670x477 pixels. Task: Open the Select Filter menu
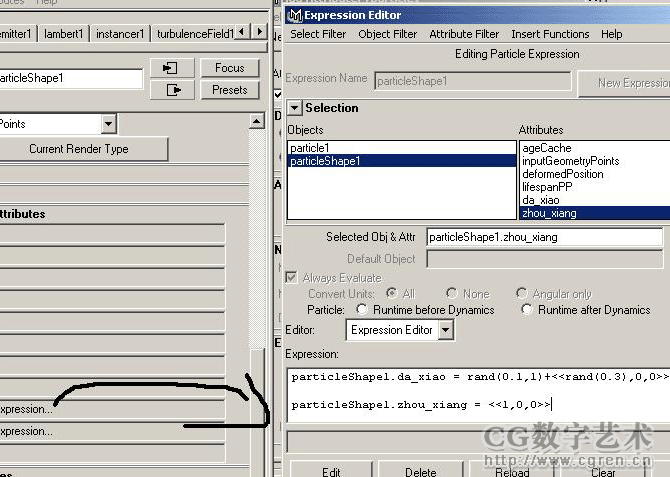click(x=318, y=34)
